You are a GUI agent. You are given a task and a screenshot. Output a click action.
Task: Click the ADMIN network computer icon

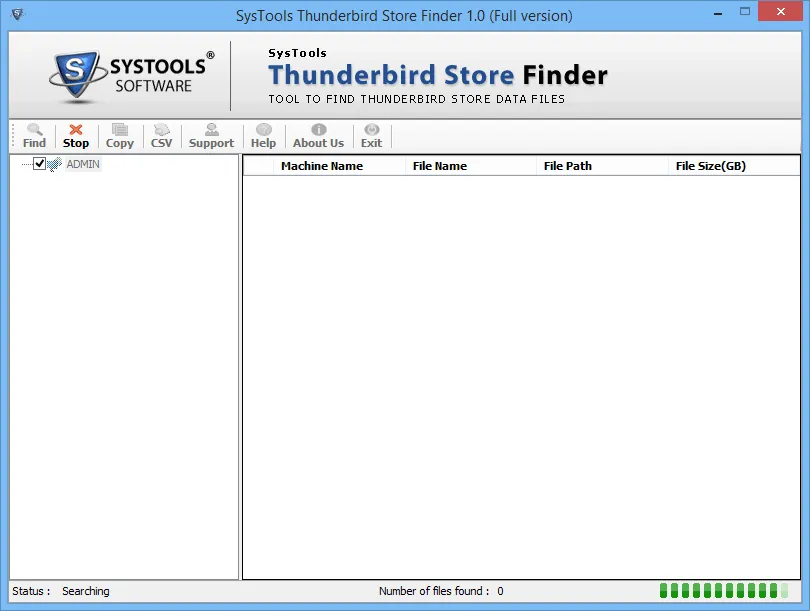(x=55, y=164)
